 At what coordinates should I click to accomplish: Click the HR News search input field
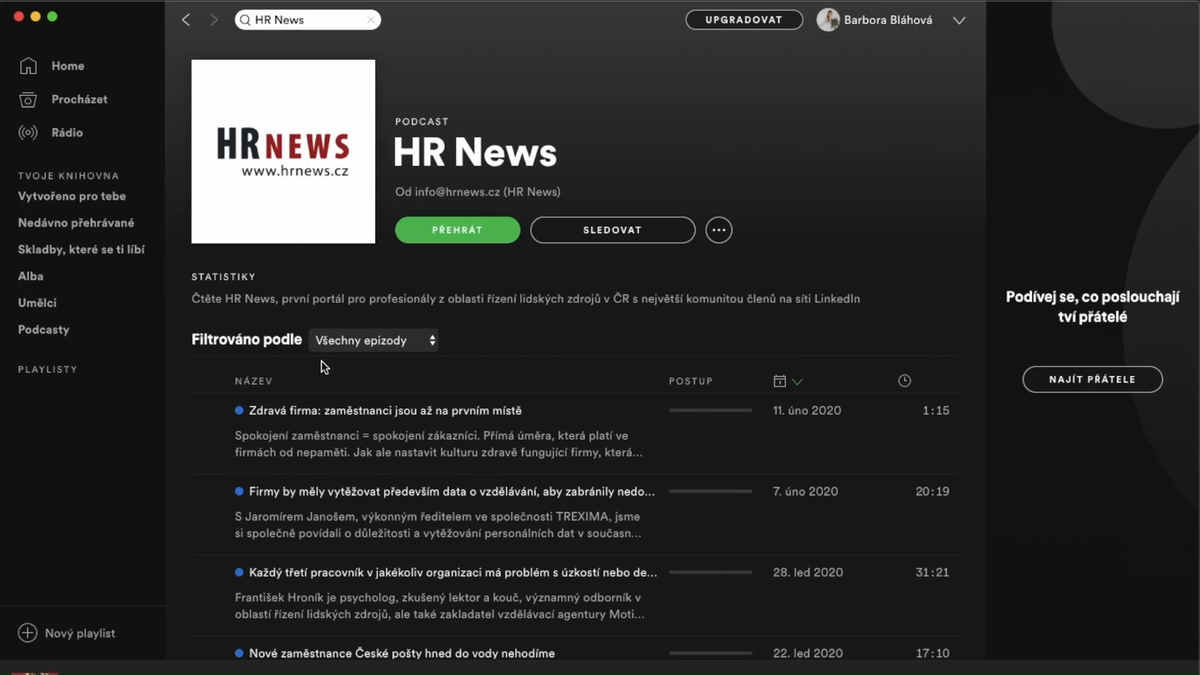point(308,20)
